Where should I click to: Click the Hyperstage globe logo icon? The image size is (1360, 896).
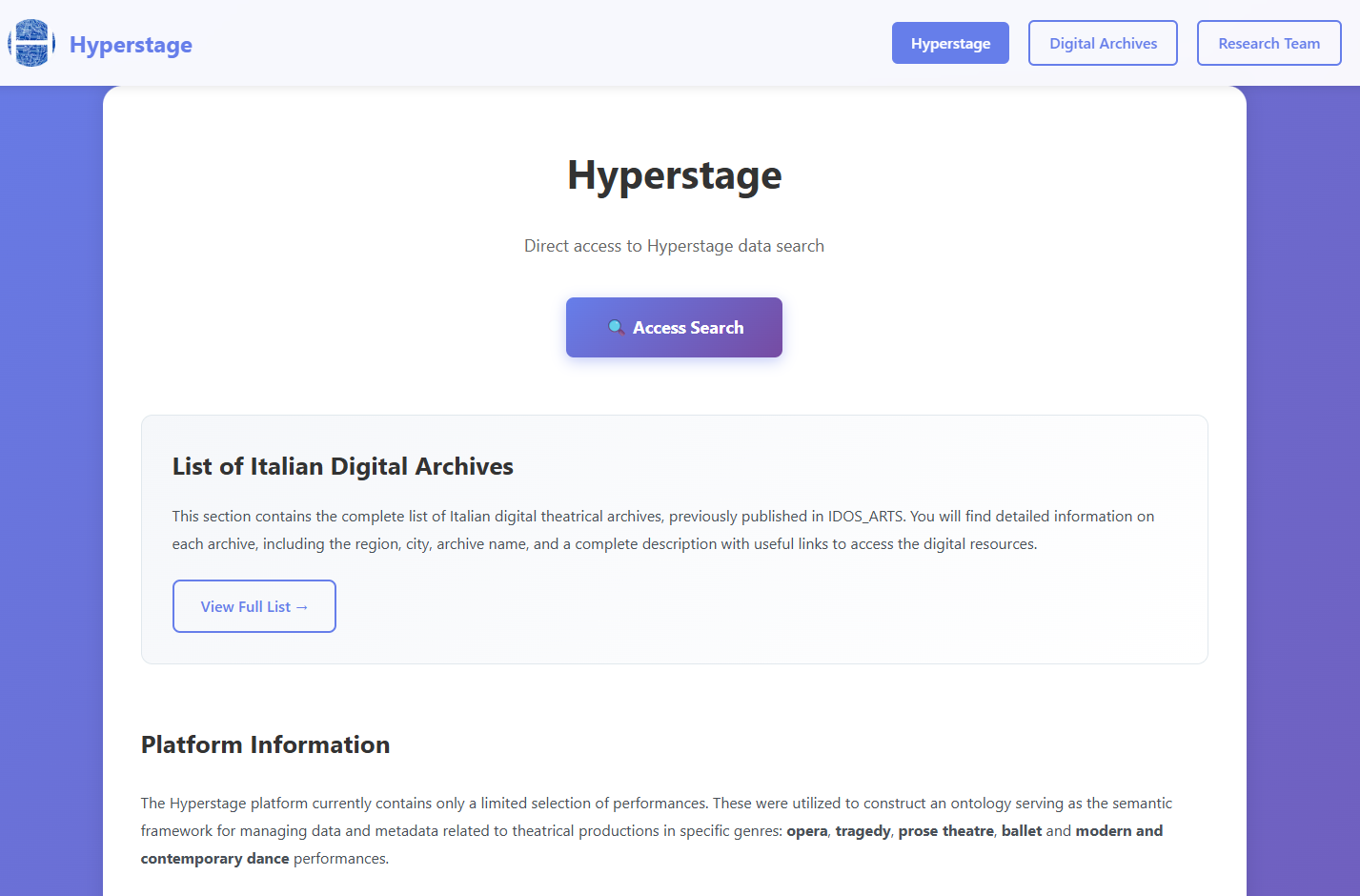click(x=31, y=44)
